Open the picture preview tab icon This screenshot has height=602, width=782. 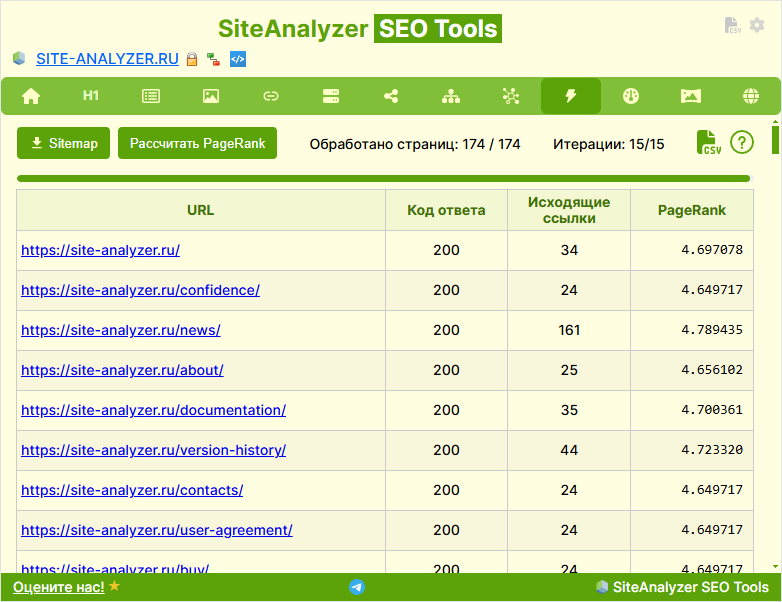691,96
